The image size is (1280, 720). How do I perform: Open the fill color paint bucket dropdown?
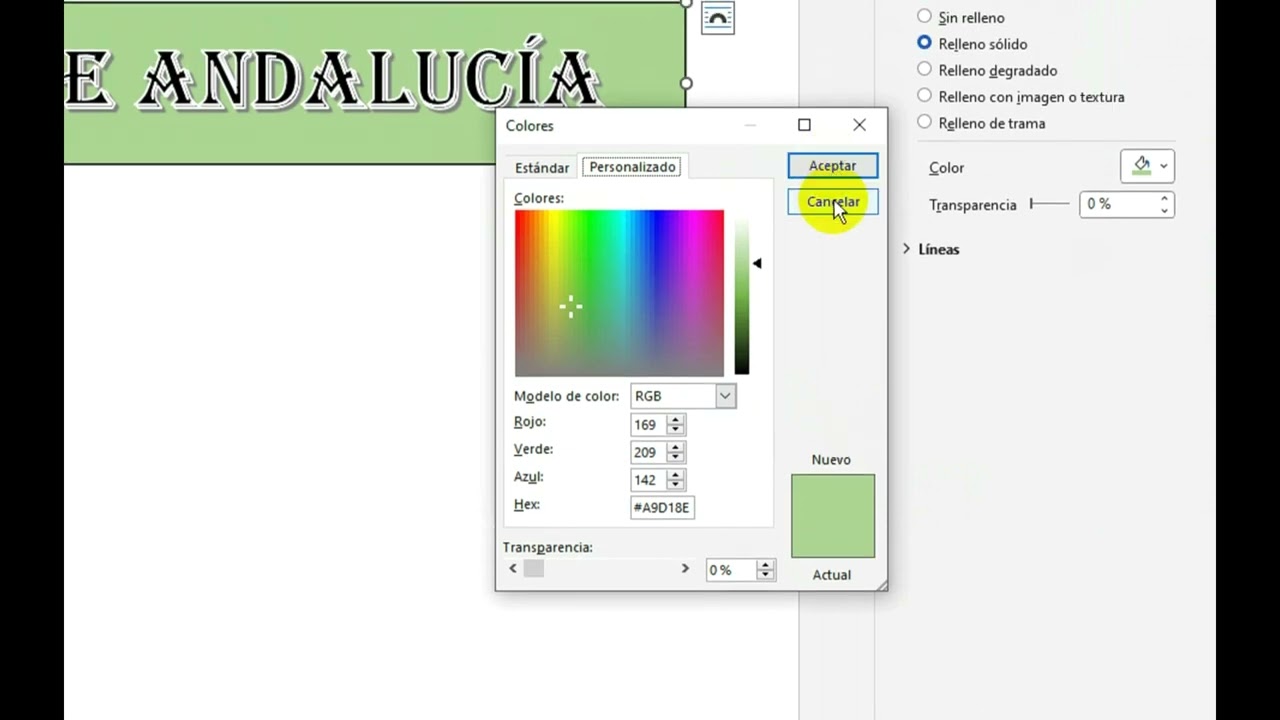[x=1147, y=166]
